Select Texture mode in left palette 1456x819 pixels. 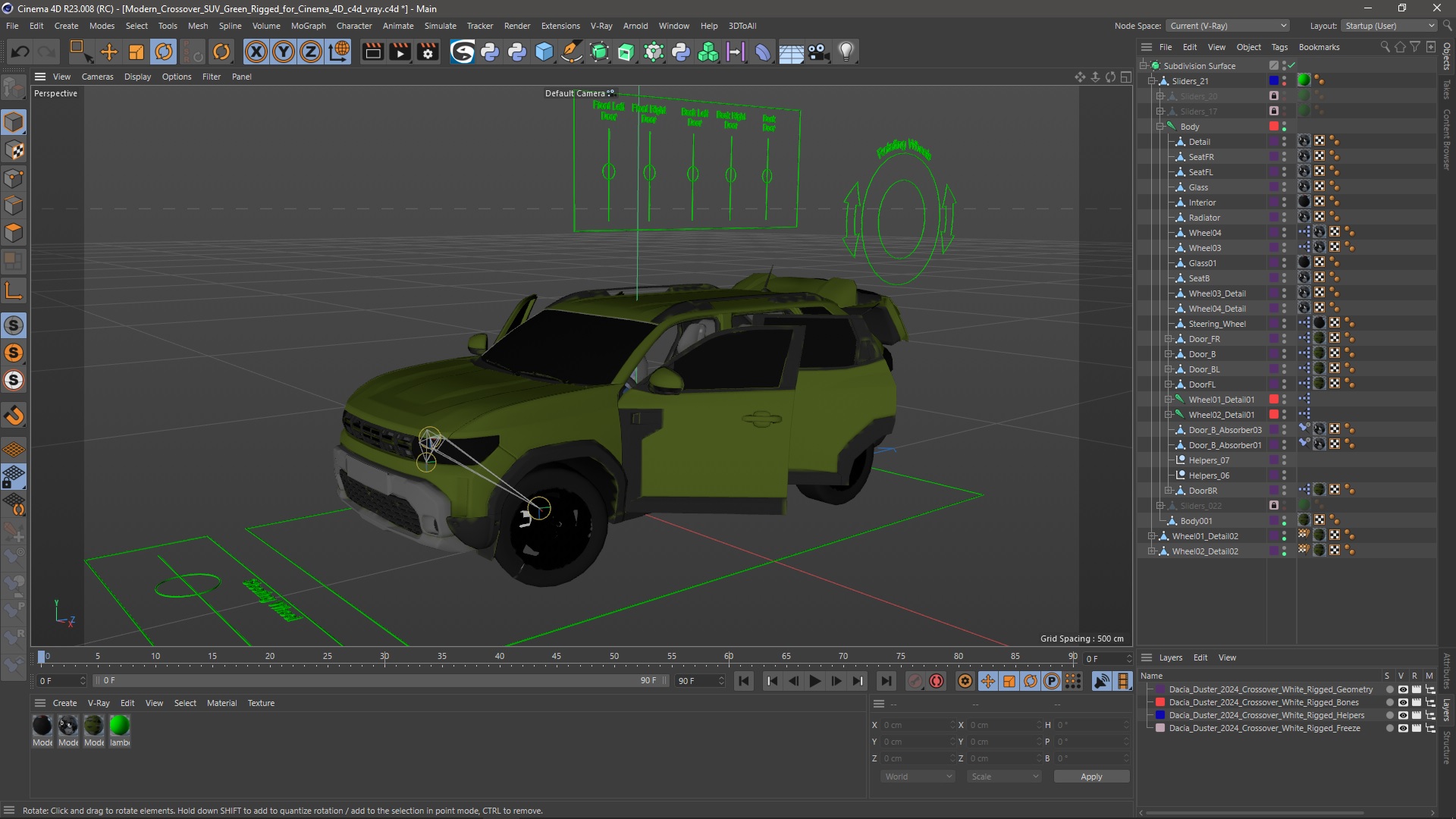tap(14, 150)
